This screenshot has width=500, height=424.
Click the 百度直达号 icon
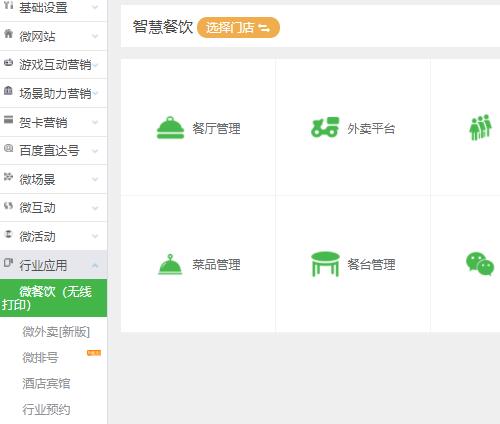8,148
